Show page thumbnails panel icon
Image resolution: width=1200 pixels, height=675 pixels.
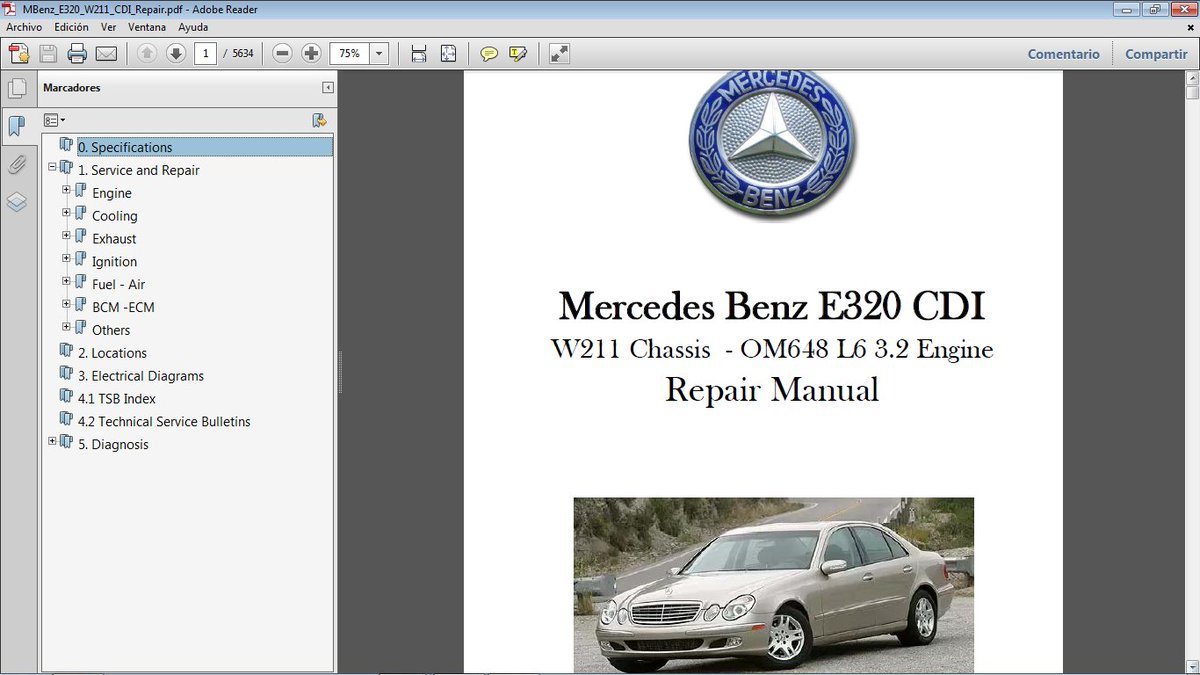[16, 88]
